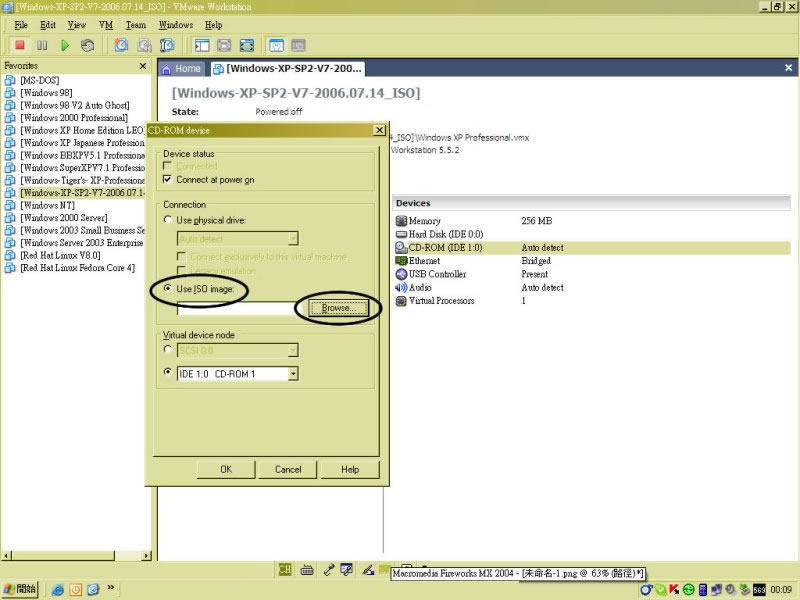Screen dimensions: 800x600
Task: Click Cancel in the CD-ROM device dialog
Action: click(288, 469)
